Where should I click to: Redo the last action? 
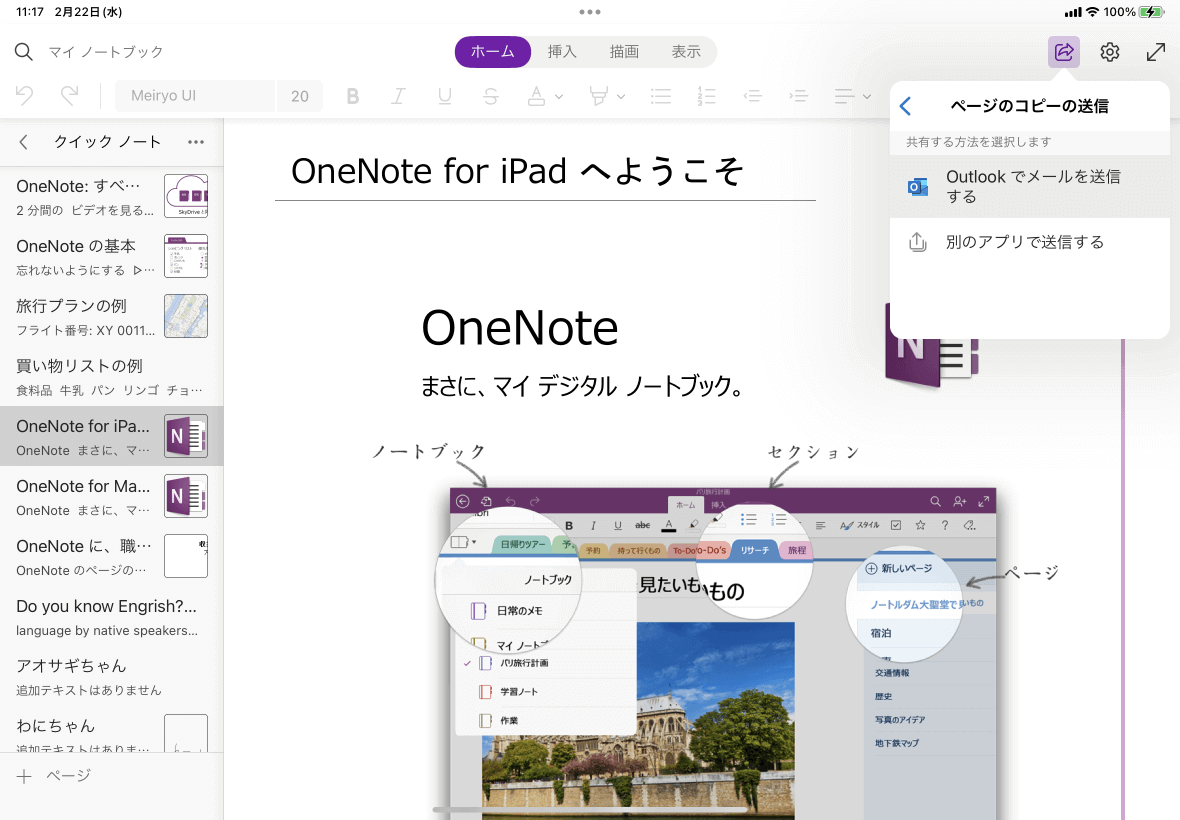point(69,96)
